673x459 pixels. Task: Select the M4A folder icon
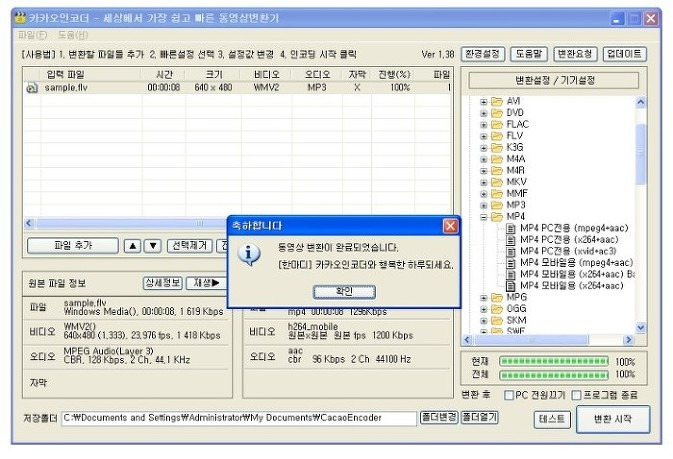(497, 159)
